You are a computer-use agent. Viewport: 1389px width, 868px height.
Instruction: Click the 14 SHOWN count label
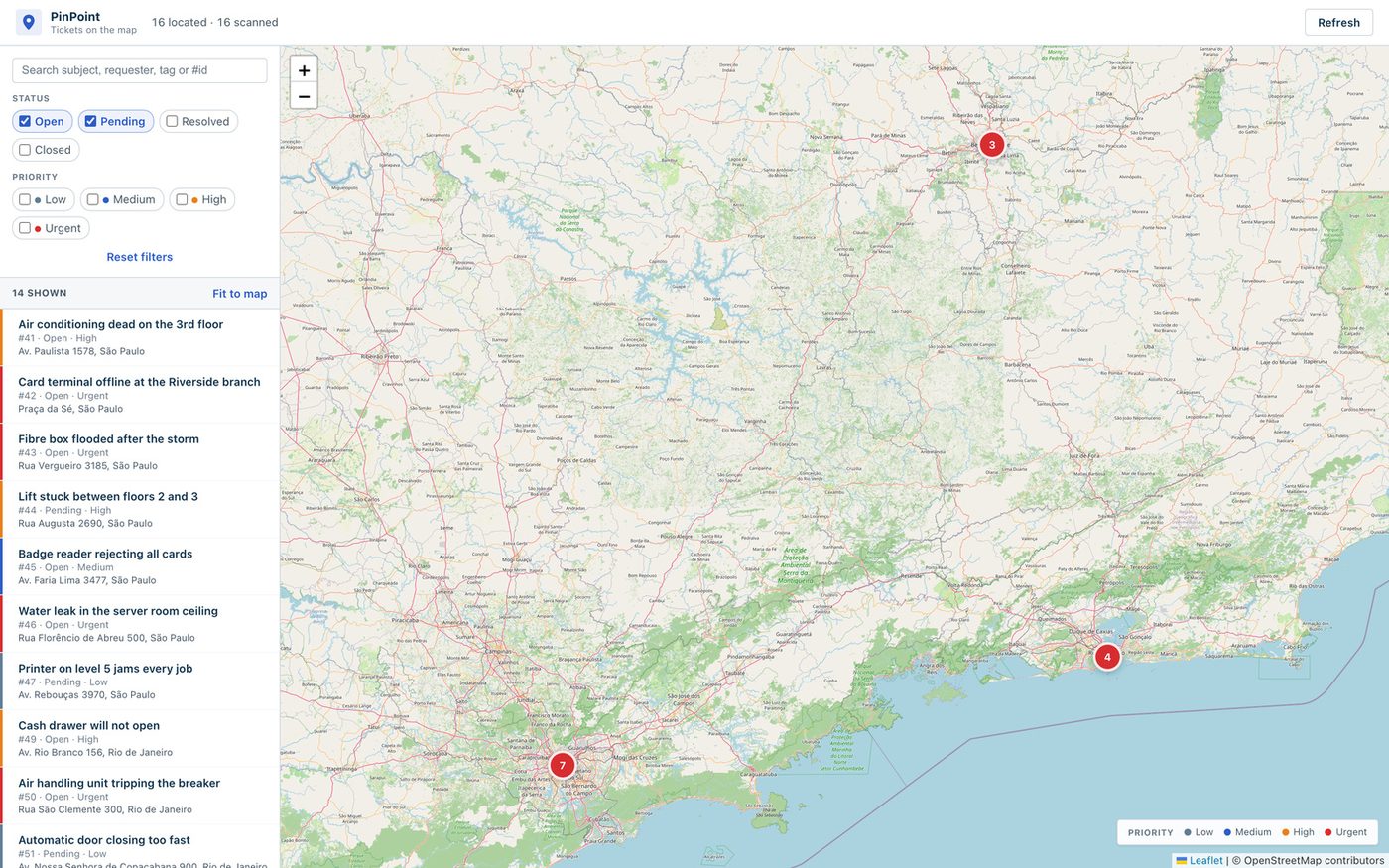point(40,293)
